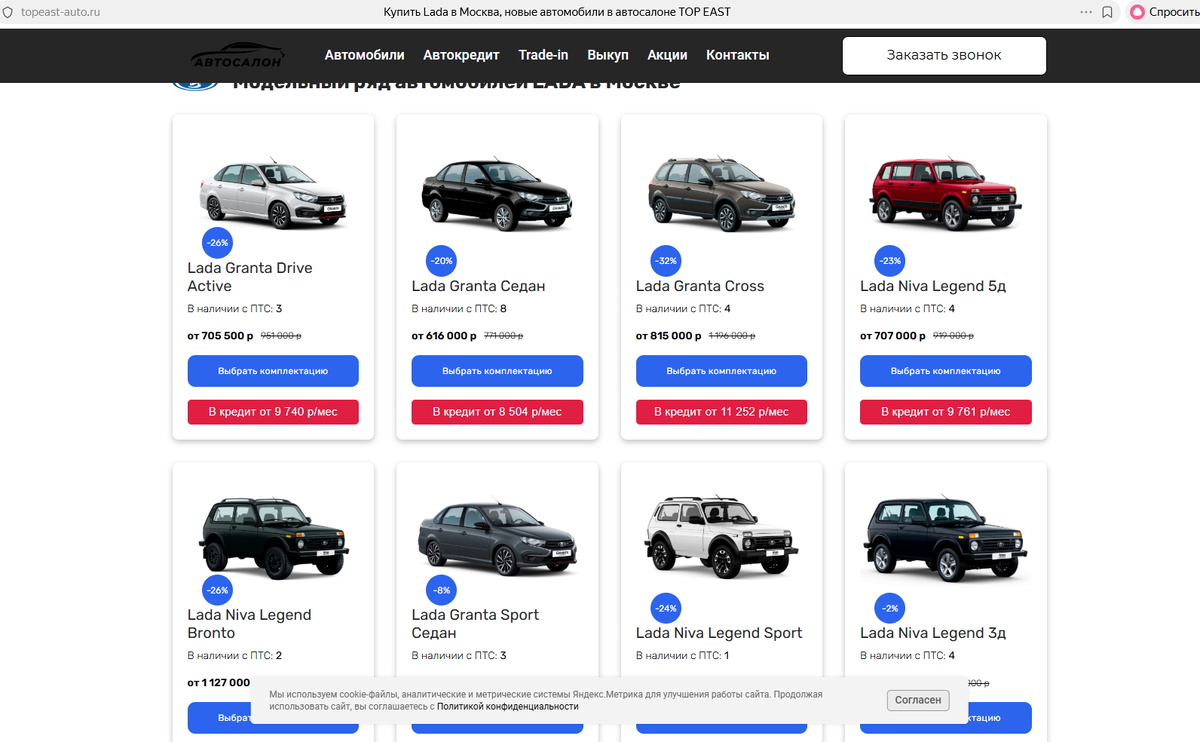Click В наличии с ПТС: 2 text
Viewport: 1200px width, 742px height.
(x=235, y=656)
